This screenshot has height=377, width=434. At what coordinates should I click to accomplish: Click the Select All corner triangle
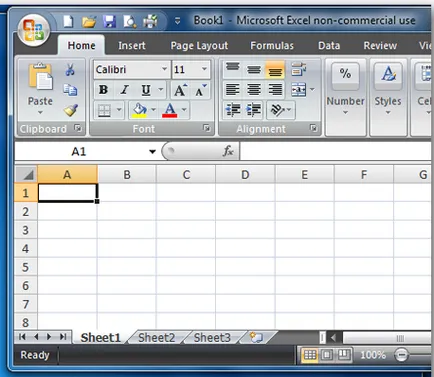click(x=26, y=174)
